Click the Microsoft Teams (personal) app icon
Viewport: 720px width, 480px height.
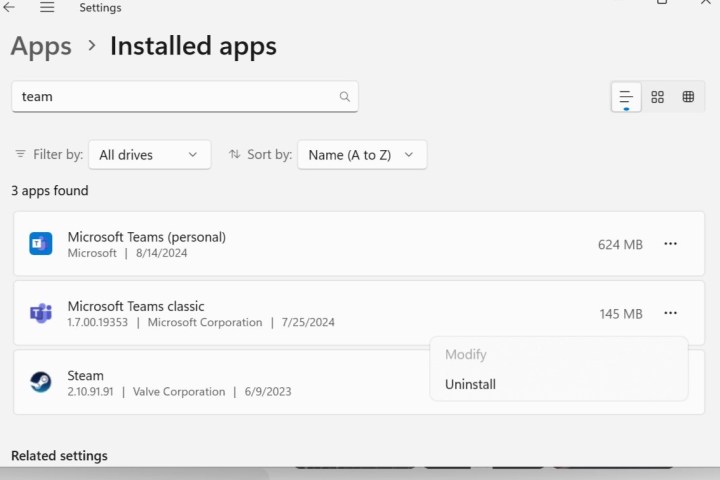41,244
